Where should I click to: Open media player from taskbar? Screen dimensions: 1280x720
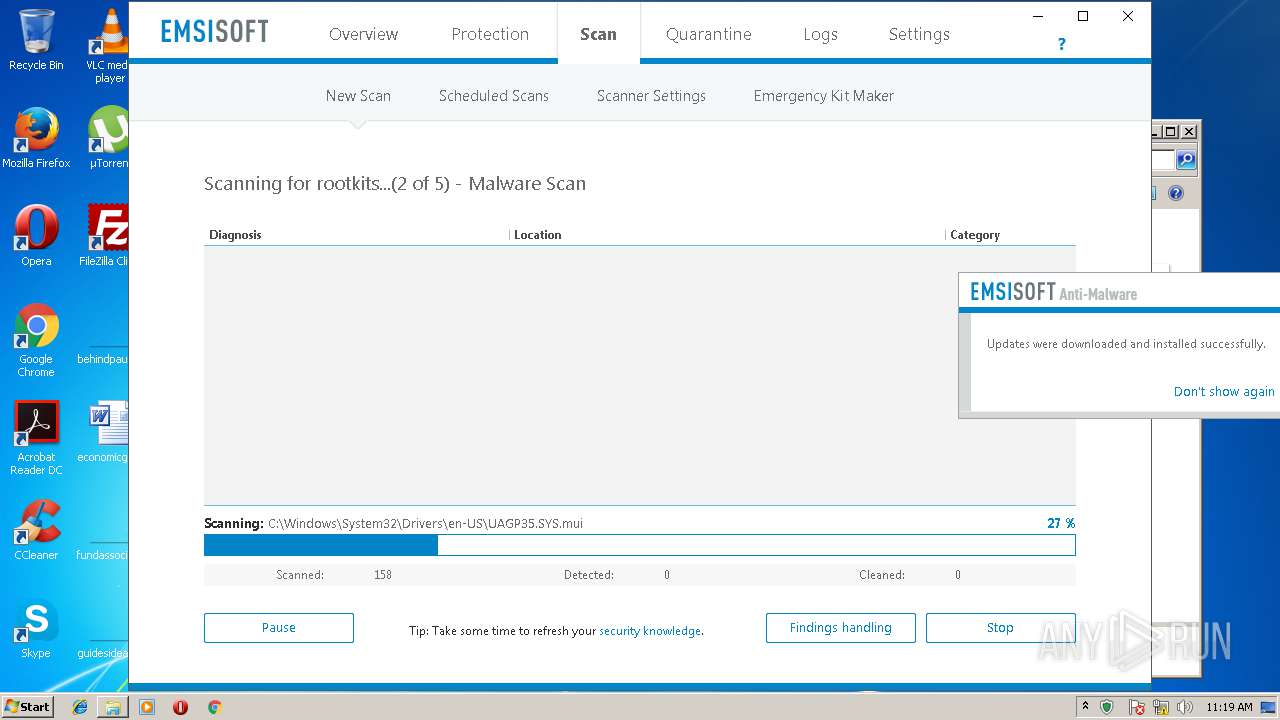147,707
